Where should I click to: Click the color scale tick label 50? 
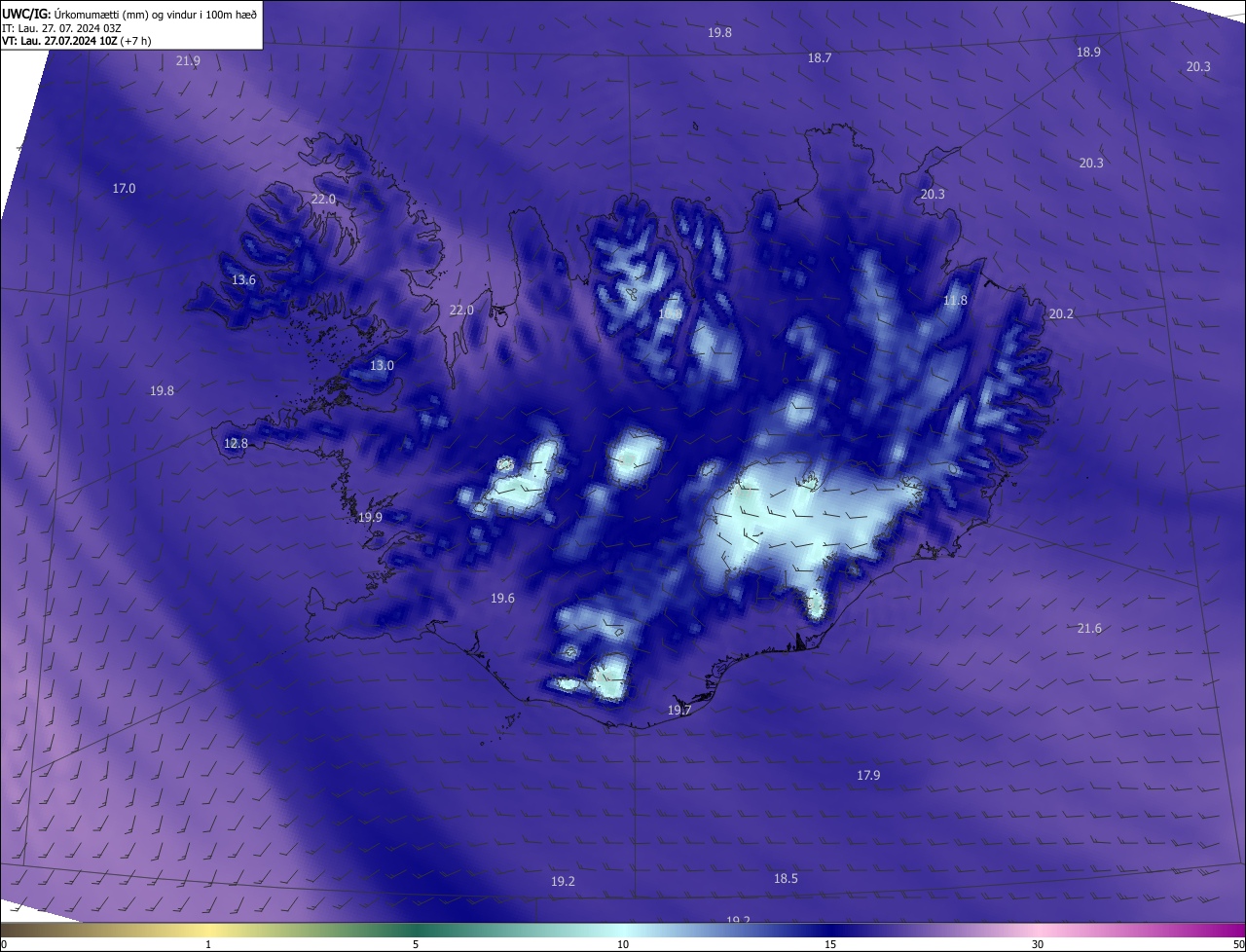point(1238,944)
